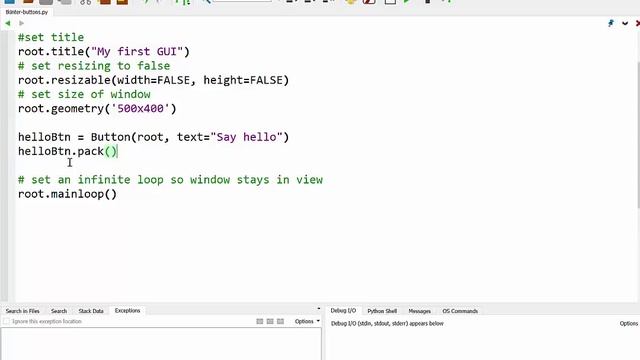Open the Search tab in bottom panel
640x360 pixels.
click(59, 311)
